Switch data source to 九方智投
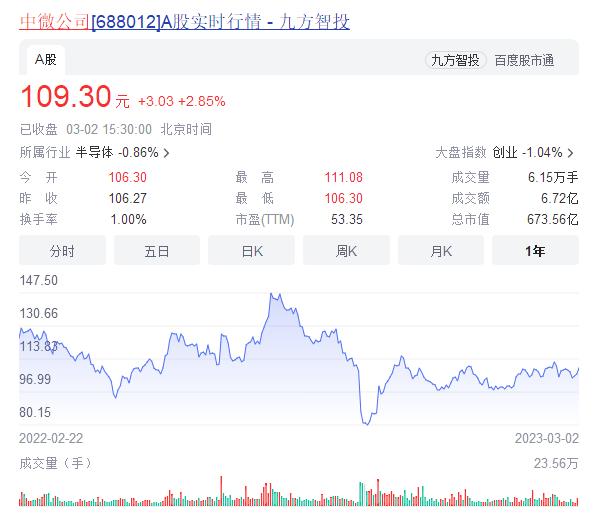Viewport: 594px width, 514px height. click(455, 60)
